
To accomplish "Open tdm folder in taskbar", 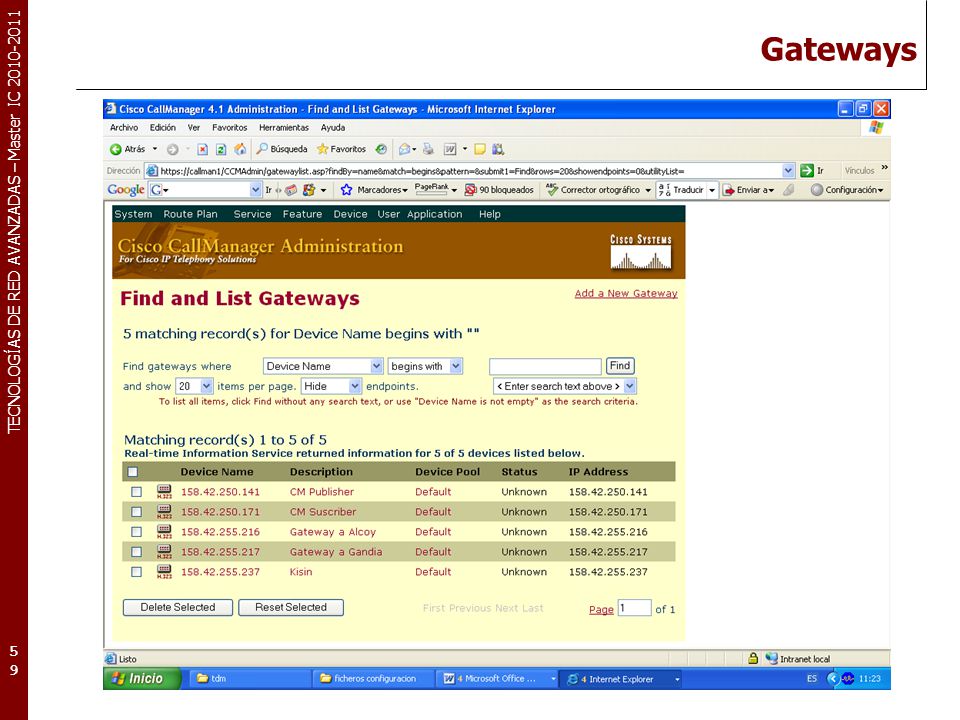I will tap(250, 678).
